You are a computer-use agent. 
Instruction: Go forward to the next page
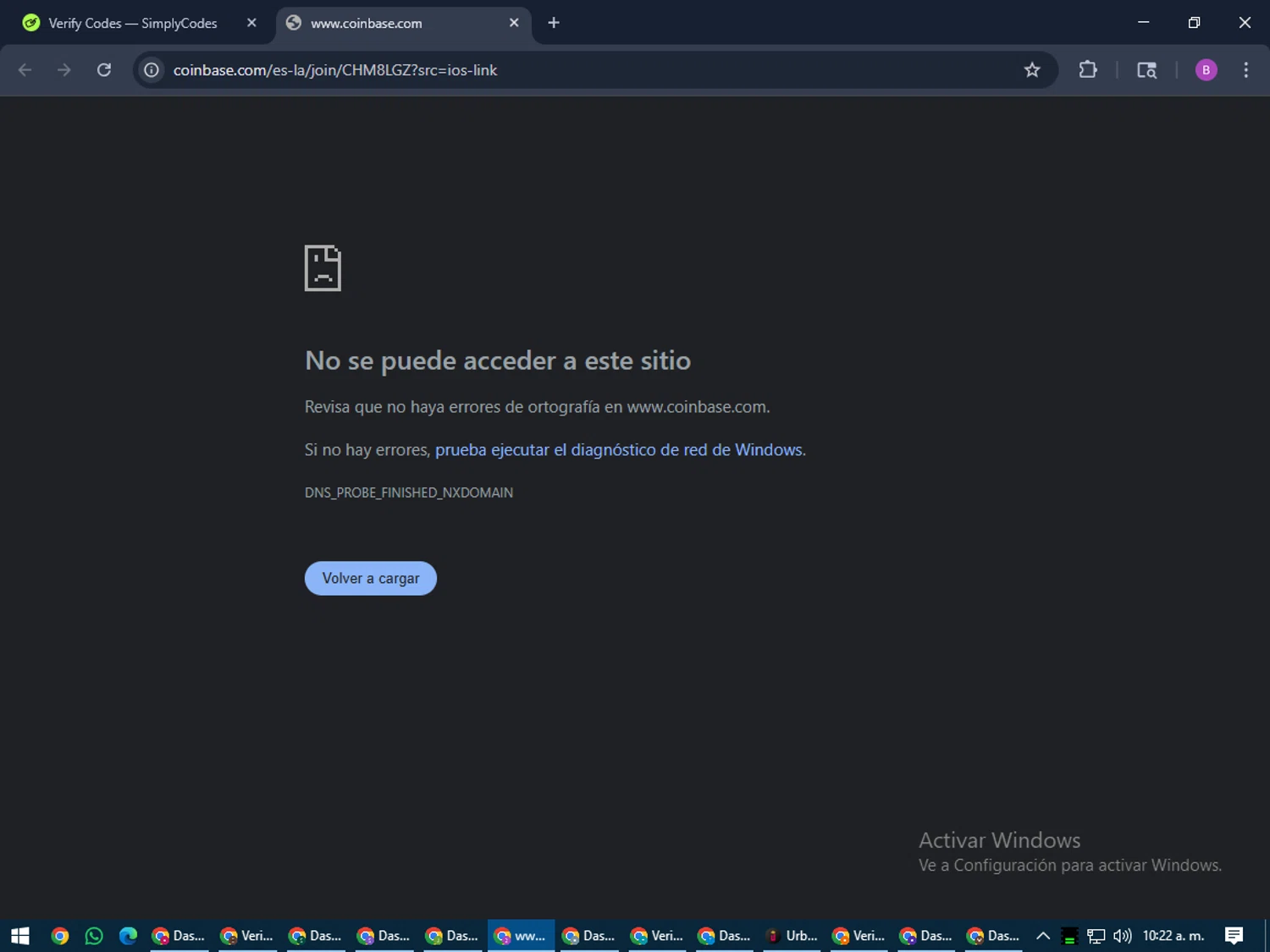point(64,70)
